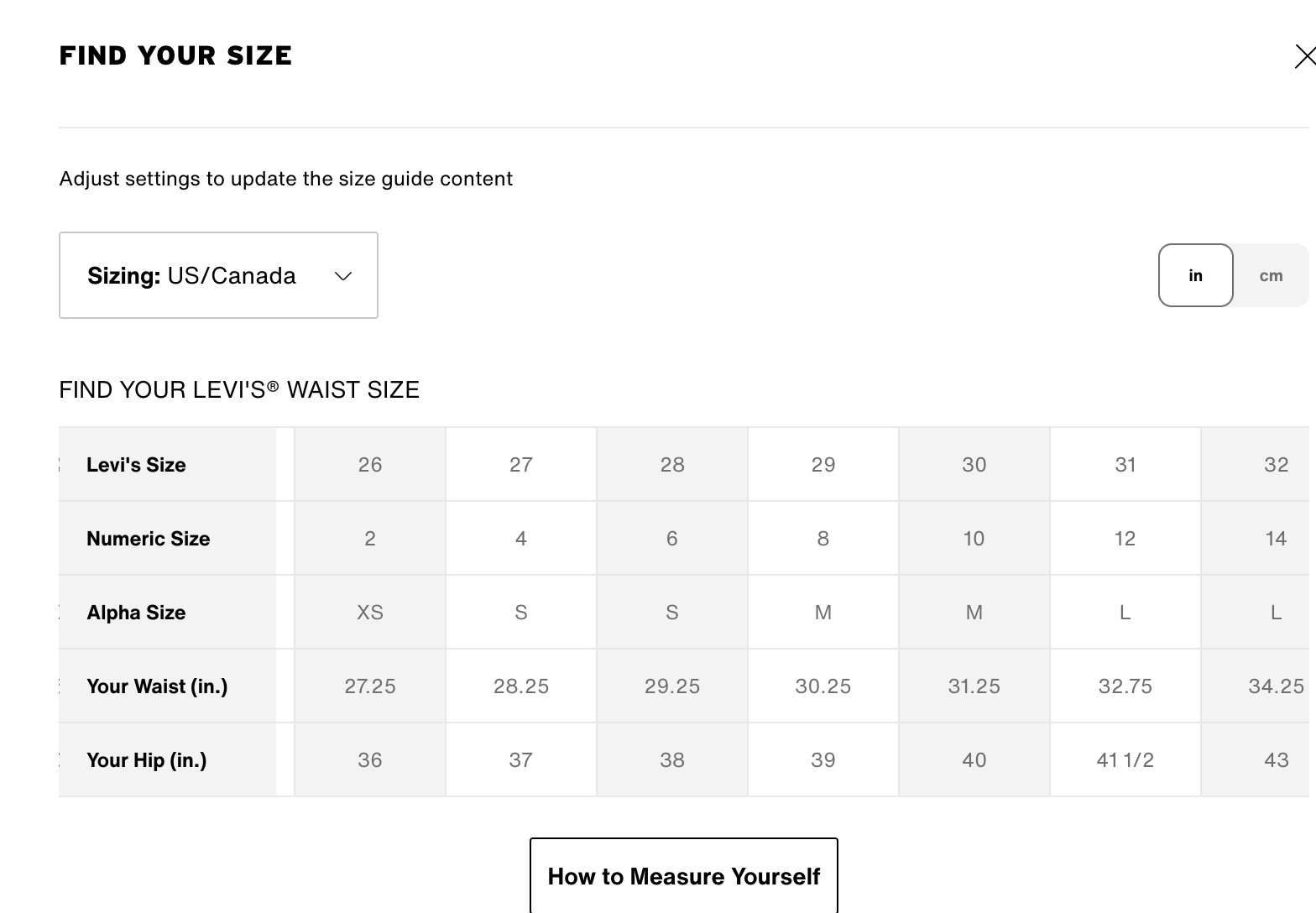
Task: Click the XS alpha size cell
Action: tap(370, 613)
